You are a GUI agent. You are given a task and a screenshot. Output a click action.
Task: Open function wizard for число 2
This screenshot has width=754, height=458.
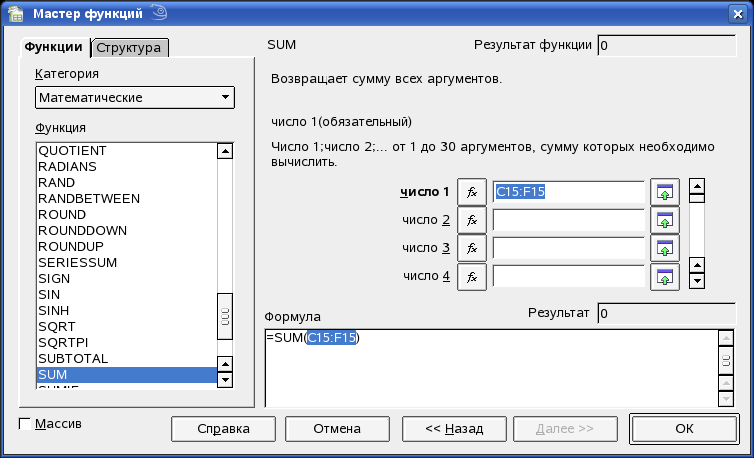tap(471, 220)
